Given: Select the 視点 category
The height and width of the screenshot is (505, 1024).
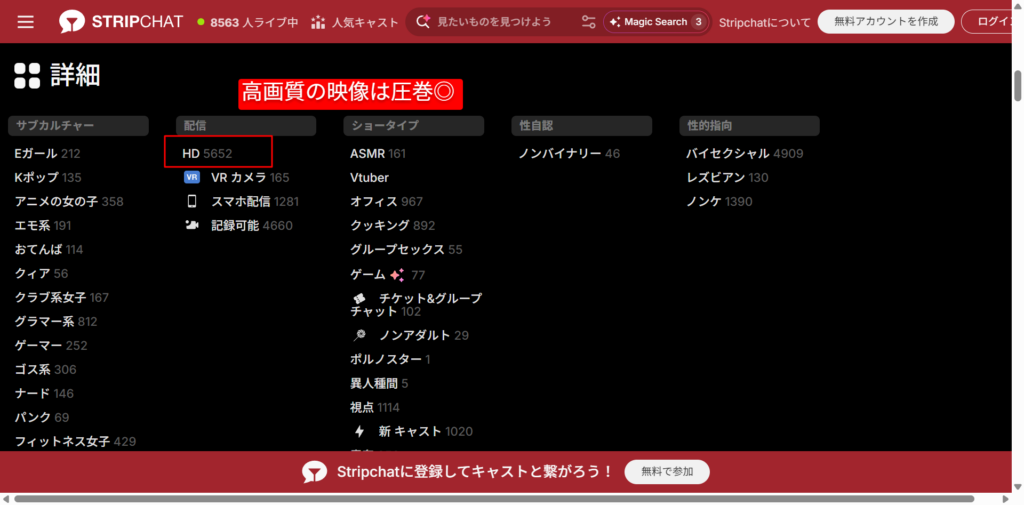Looking at the screenshot, I should [375, 408].
